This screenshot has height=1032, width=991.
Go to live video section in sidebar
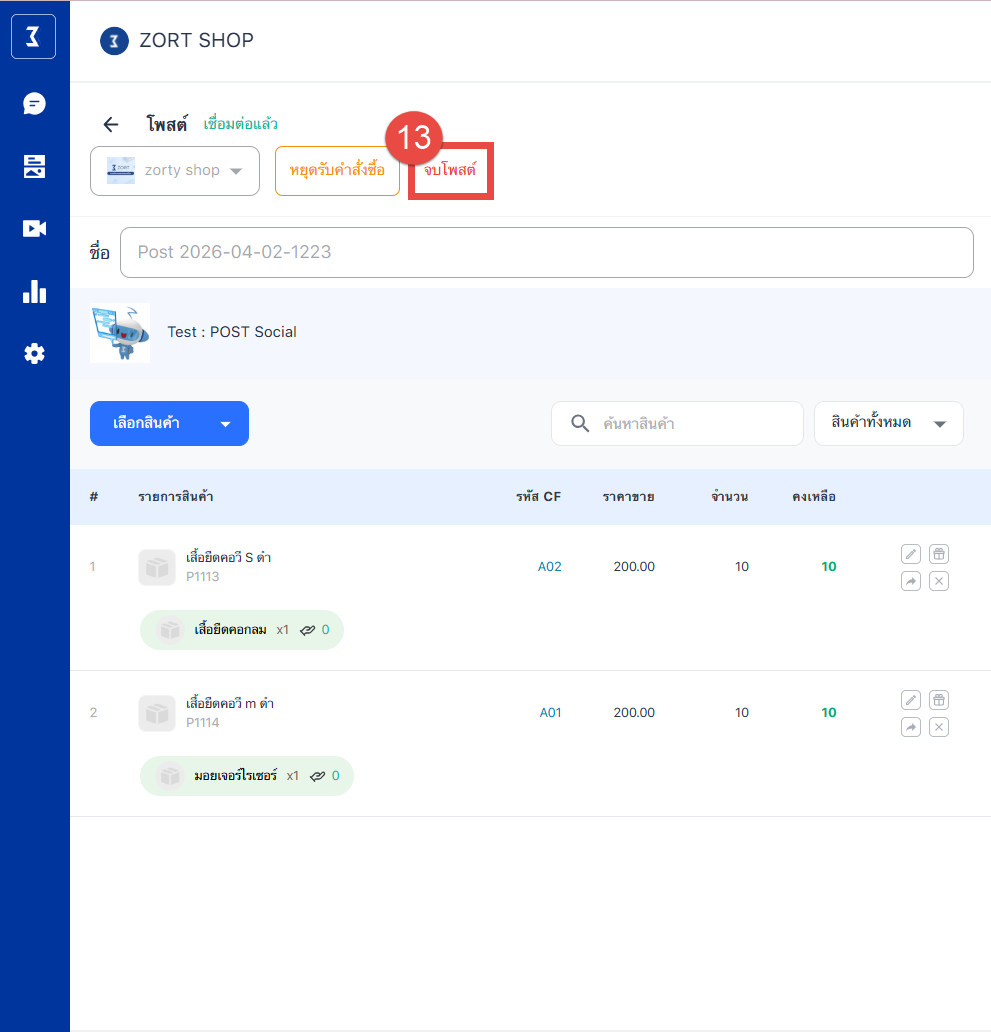coord(34,229)
